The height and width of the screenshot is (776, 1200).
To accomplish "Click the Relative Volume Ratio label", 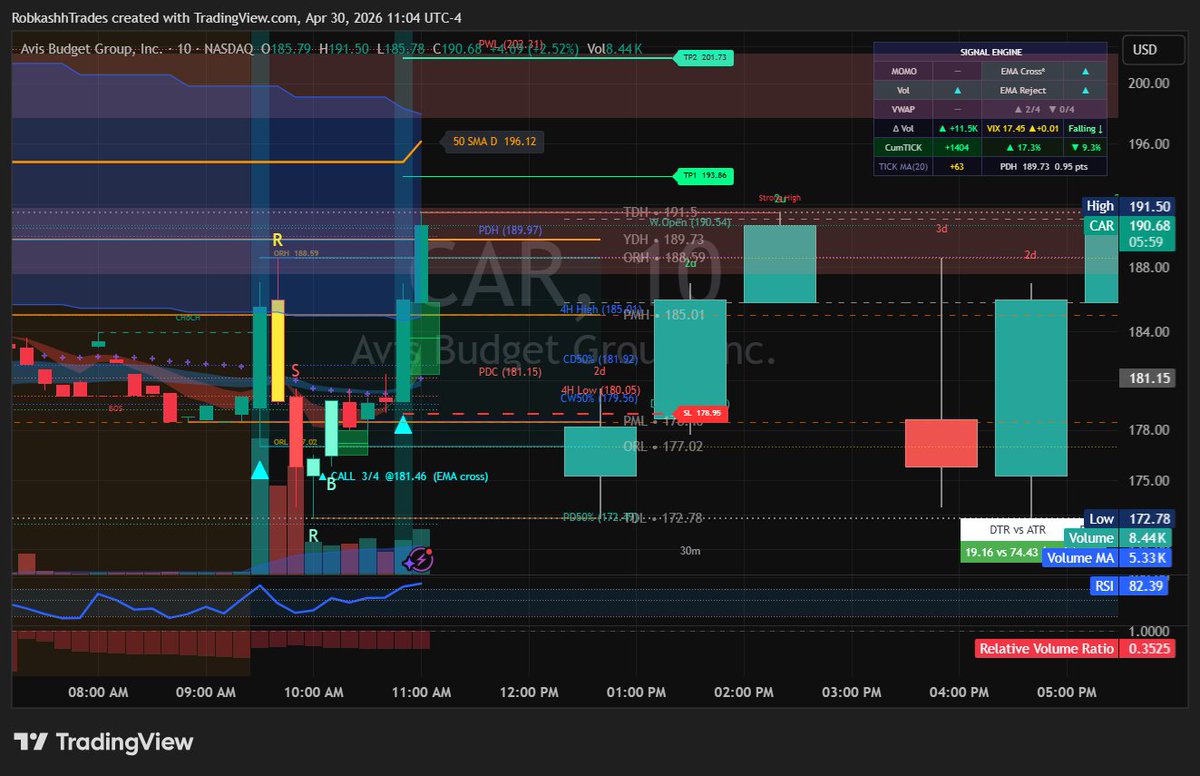I will 1047,648.
